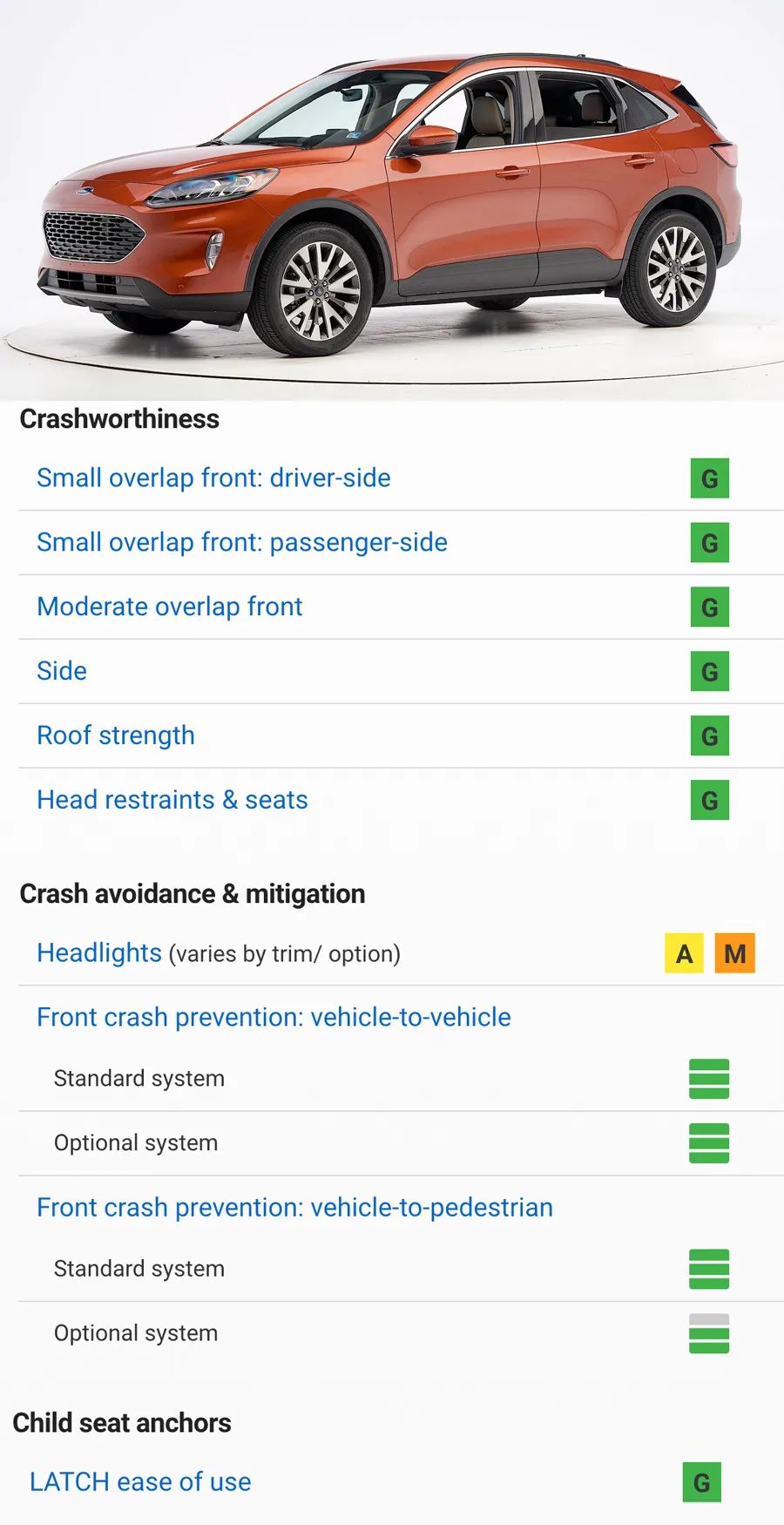Open the Headlights ratings link
Image resolution: width=784 pixels, height=1525 pixels.
coord(99,952)
